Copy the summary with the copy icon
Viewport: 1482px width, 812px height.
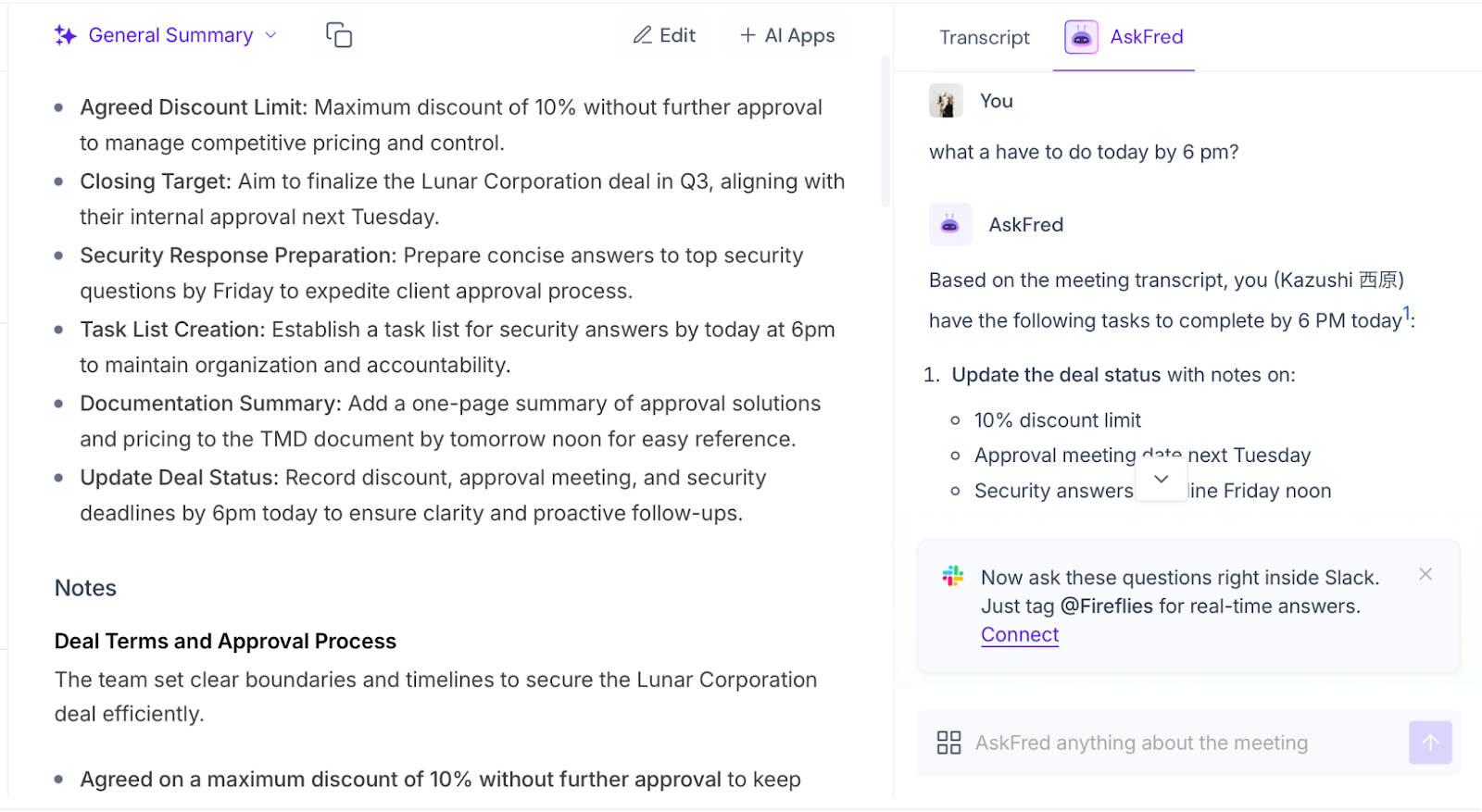click(339, 36)
